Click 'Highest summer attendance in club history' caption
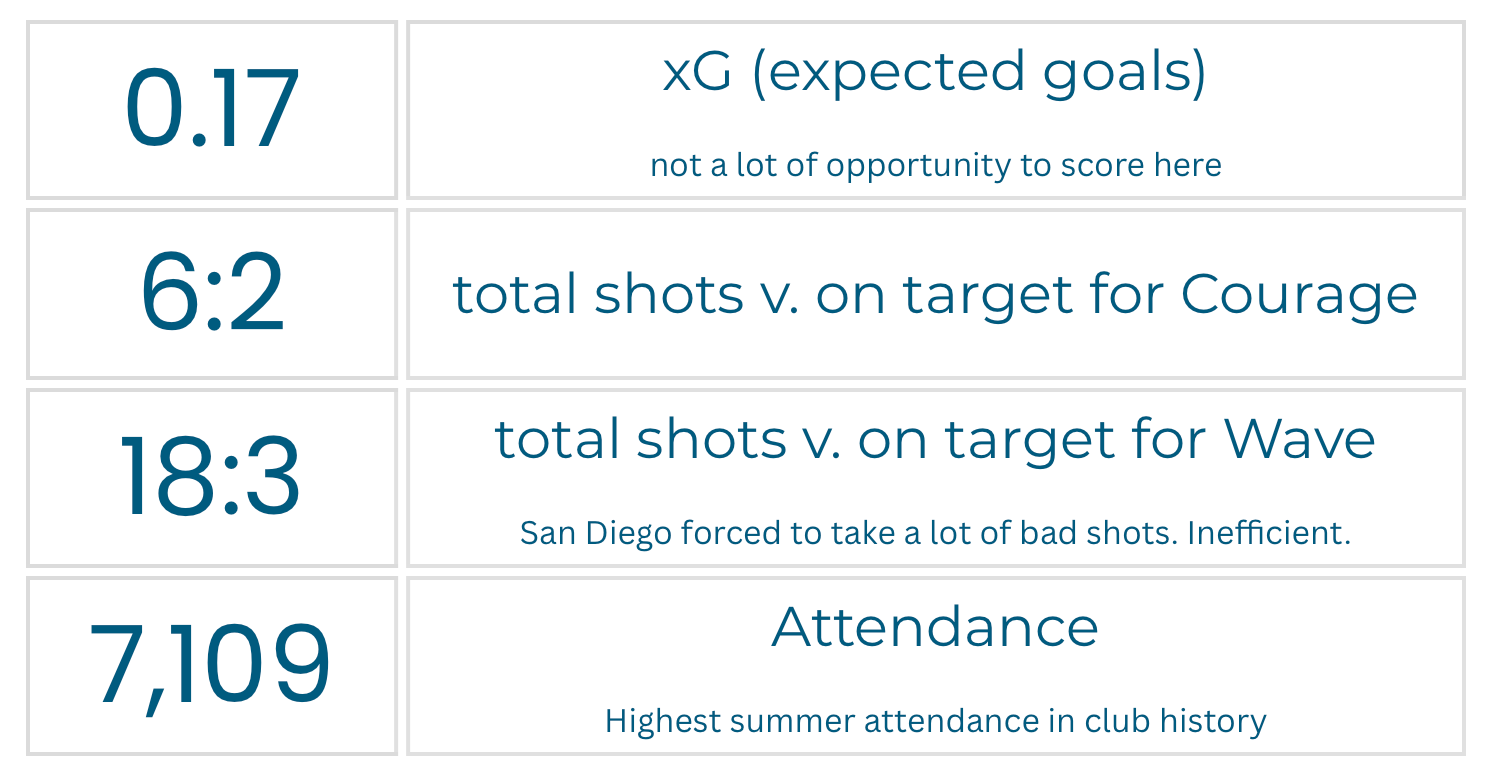The image size is (1490, 780). point(935,721)
